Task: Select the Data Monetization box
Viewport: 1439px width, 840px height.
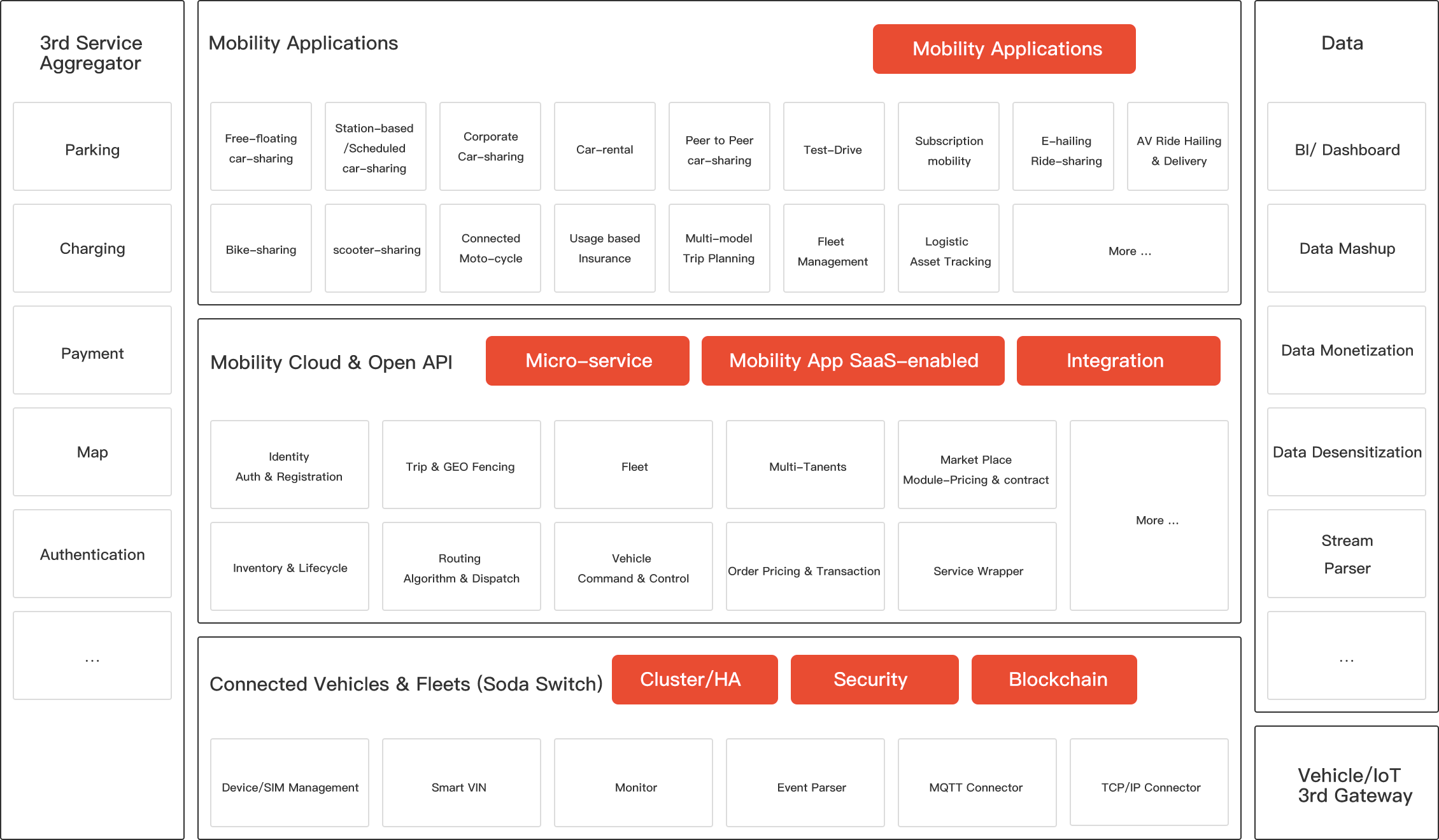Action: coord(1346,351)
